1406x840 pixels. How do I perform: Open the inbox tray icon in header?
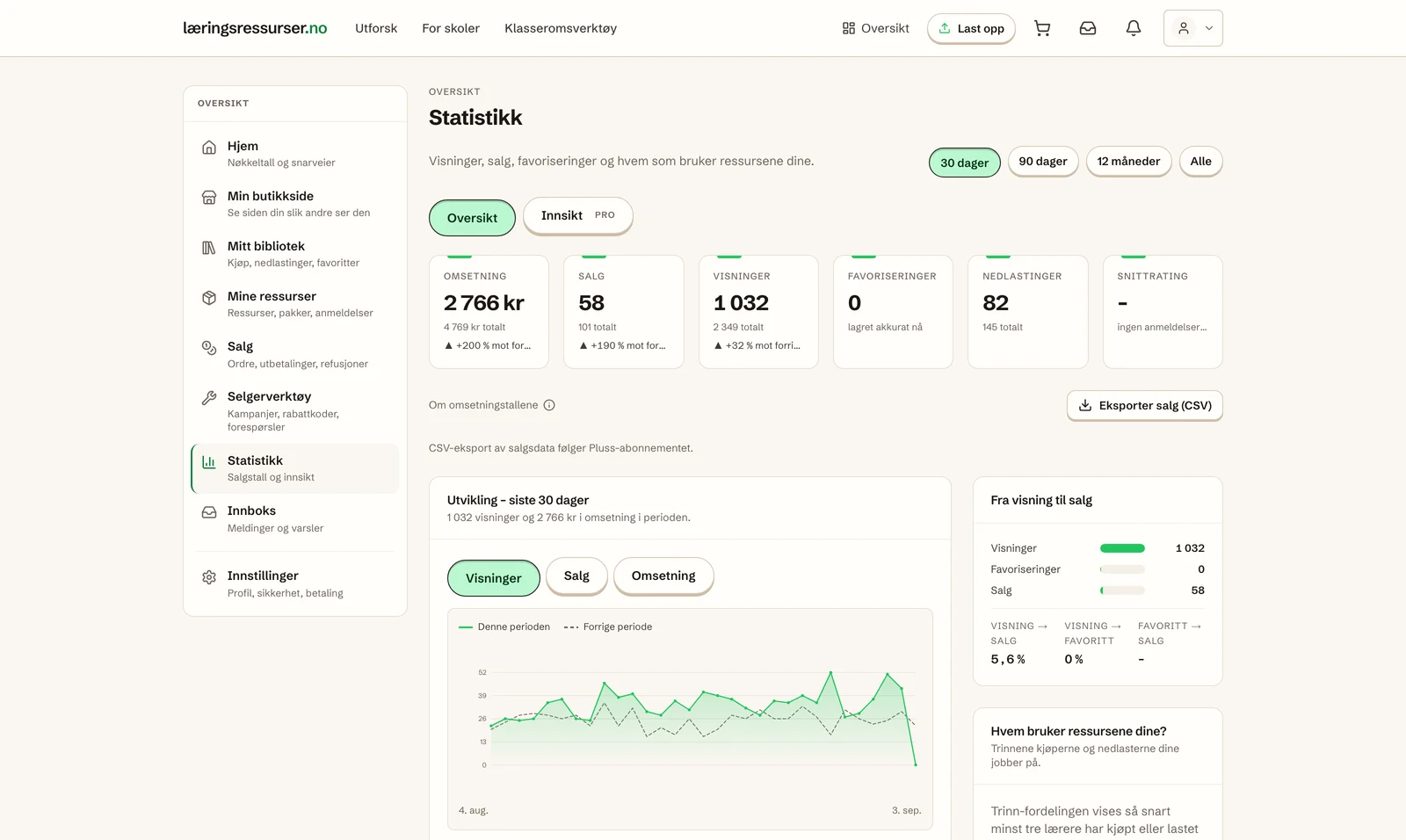[1088, 28]
